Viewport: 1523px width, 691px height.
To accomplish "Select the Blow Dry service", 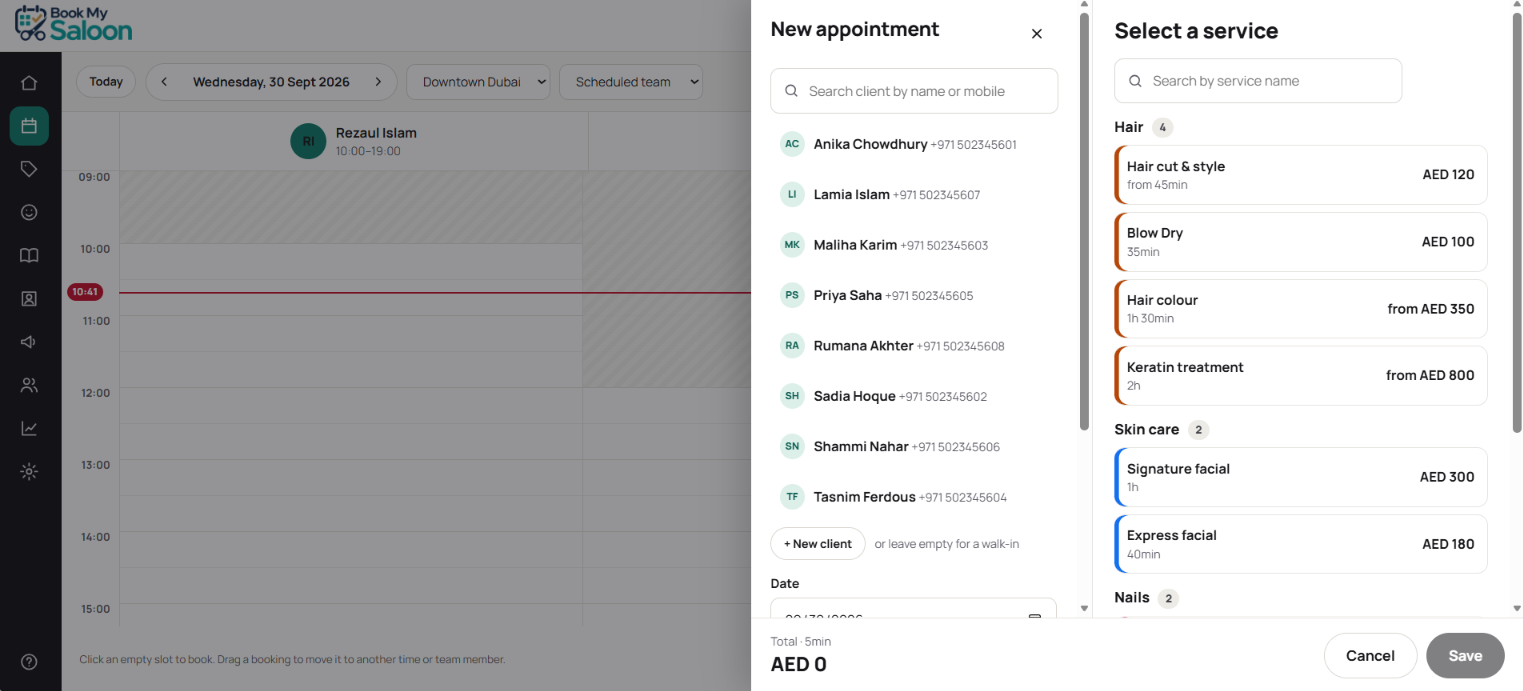I will click(1301, 242).
